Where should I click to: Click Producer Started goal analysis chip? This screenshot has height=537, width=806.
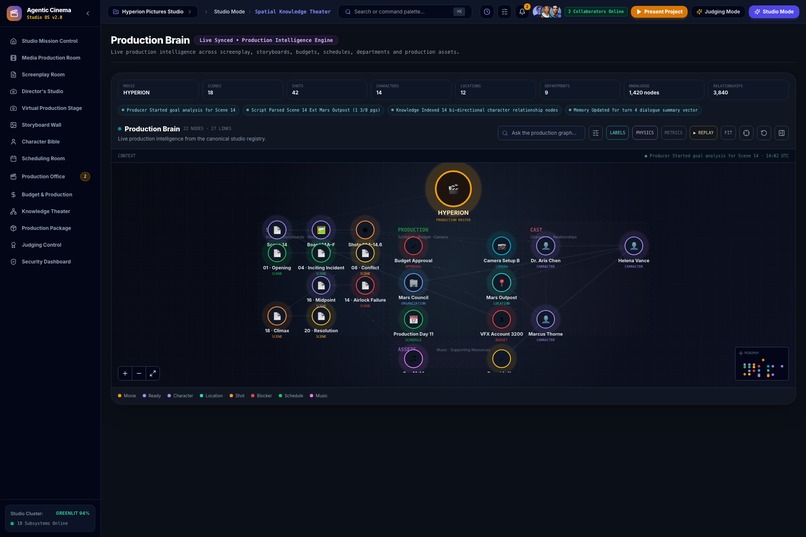[178, 110]
